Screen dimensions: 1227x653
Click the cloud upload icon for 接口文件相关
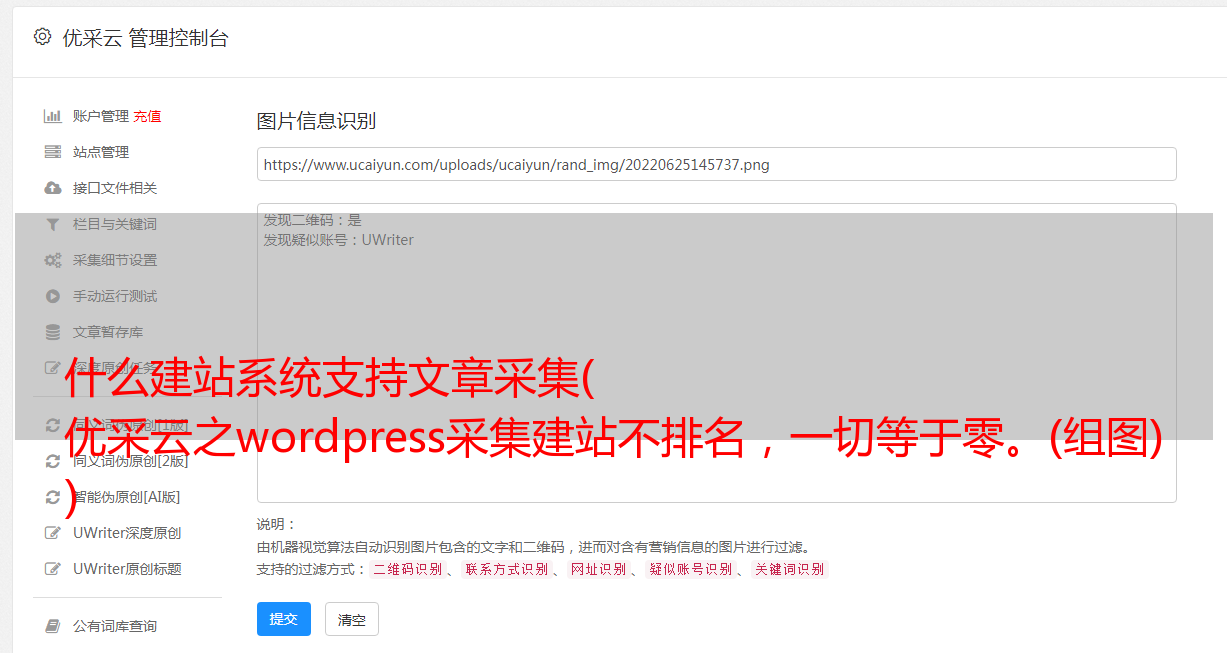[x=52, y=188]
